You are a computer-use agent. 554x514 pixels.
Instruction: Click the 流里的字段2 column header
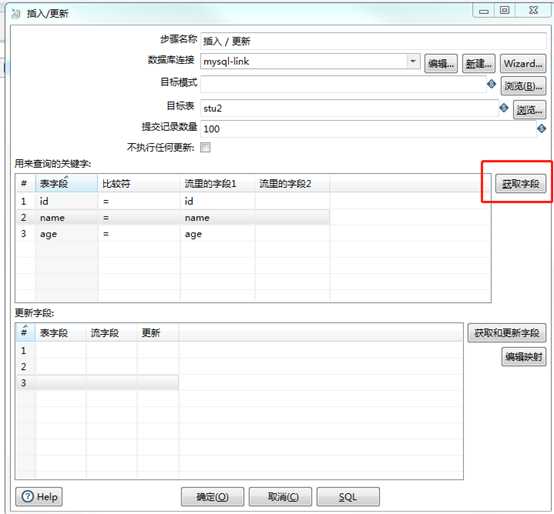293,184
